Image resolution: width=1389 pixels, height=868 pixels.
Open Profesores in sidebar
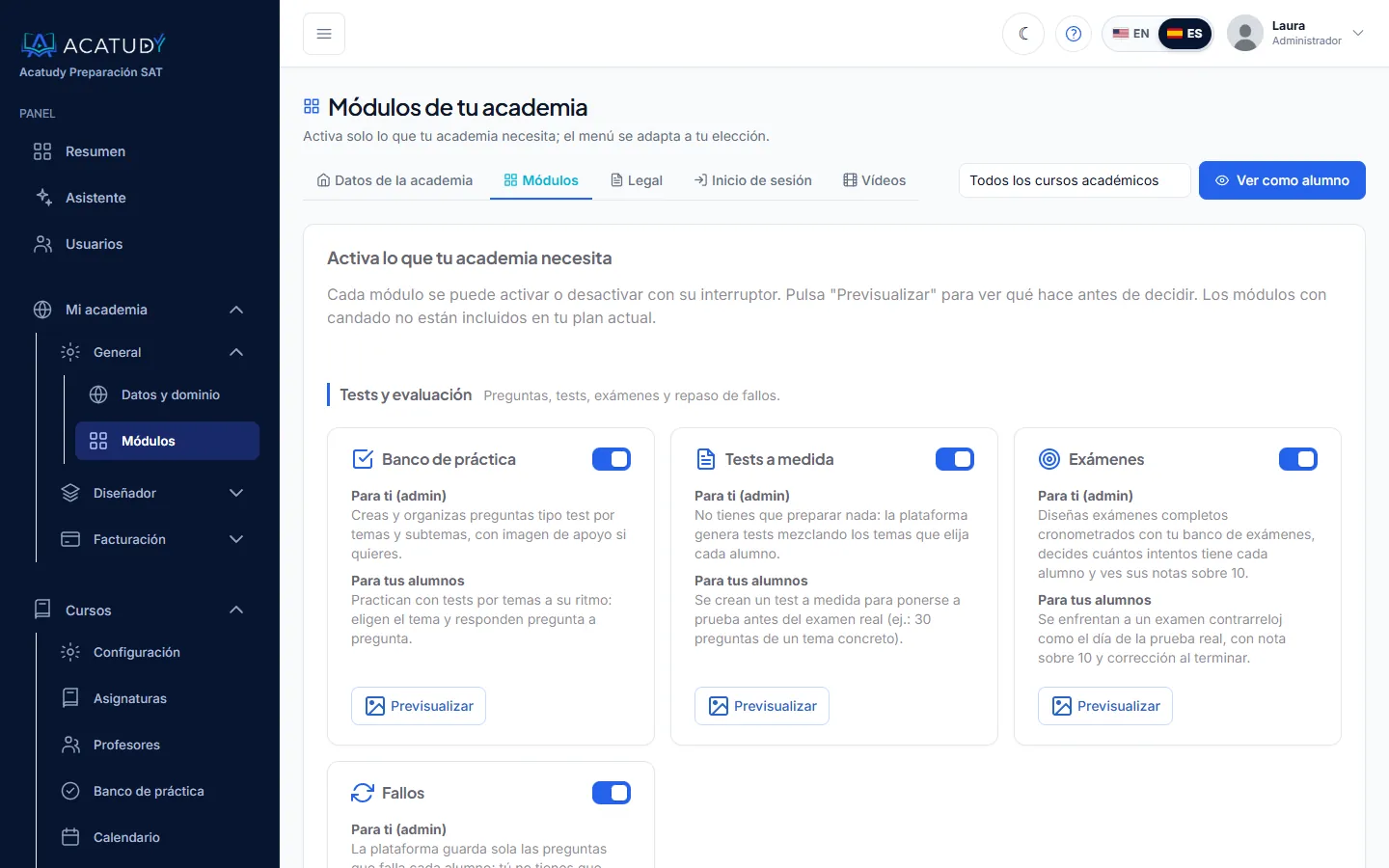click(x=153, y=745)
